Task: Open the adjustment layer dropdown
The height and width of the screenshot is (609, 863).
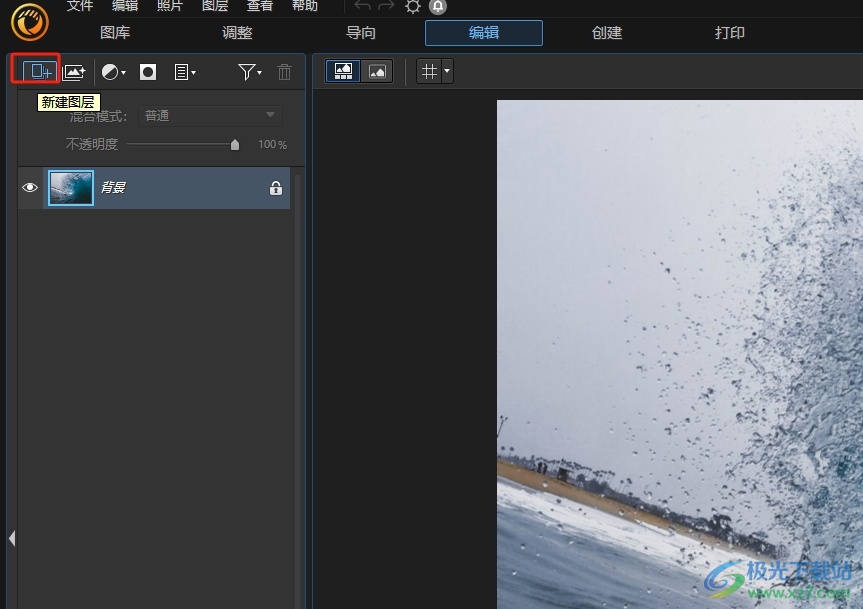Action: pos(114,72)
